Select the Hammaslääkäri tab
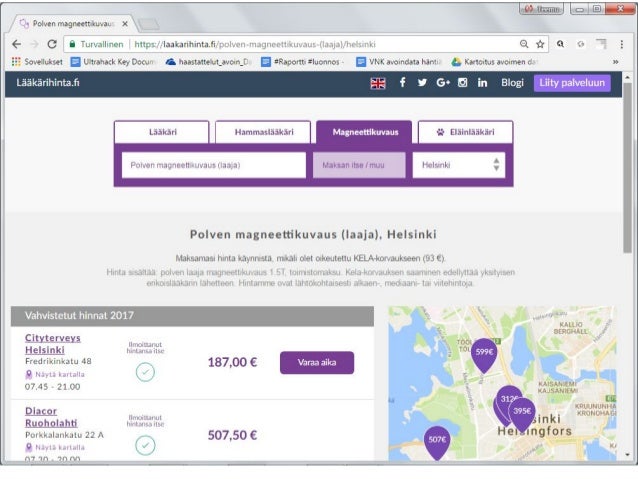638x479 pixels. (x=263, y=132)
